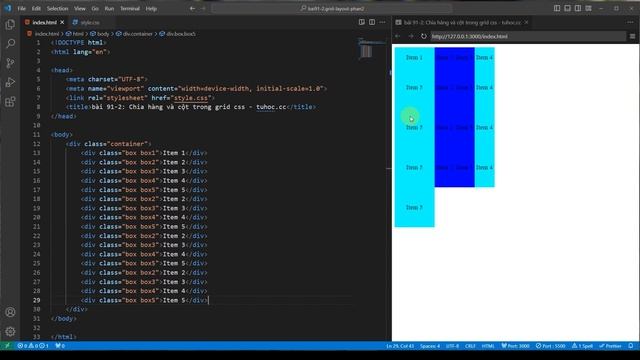Open the Edit menu
Viewport: 640px width, 360px height.
(x=36, y=8)
